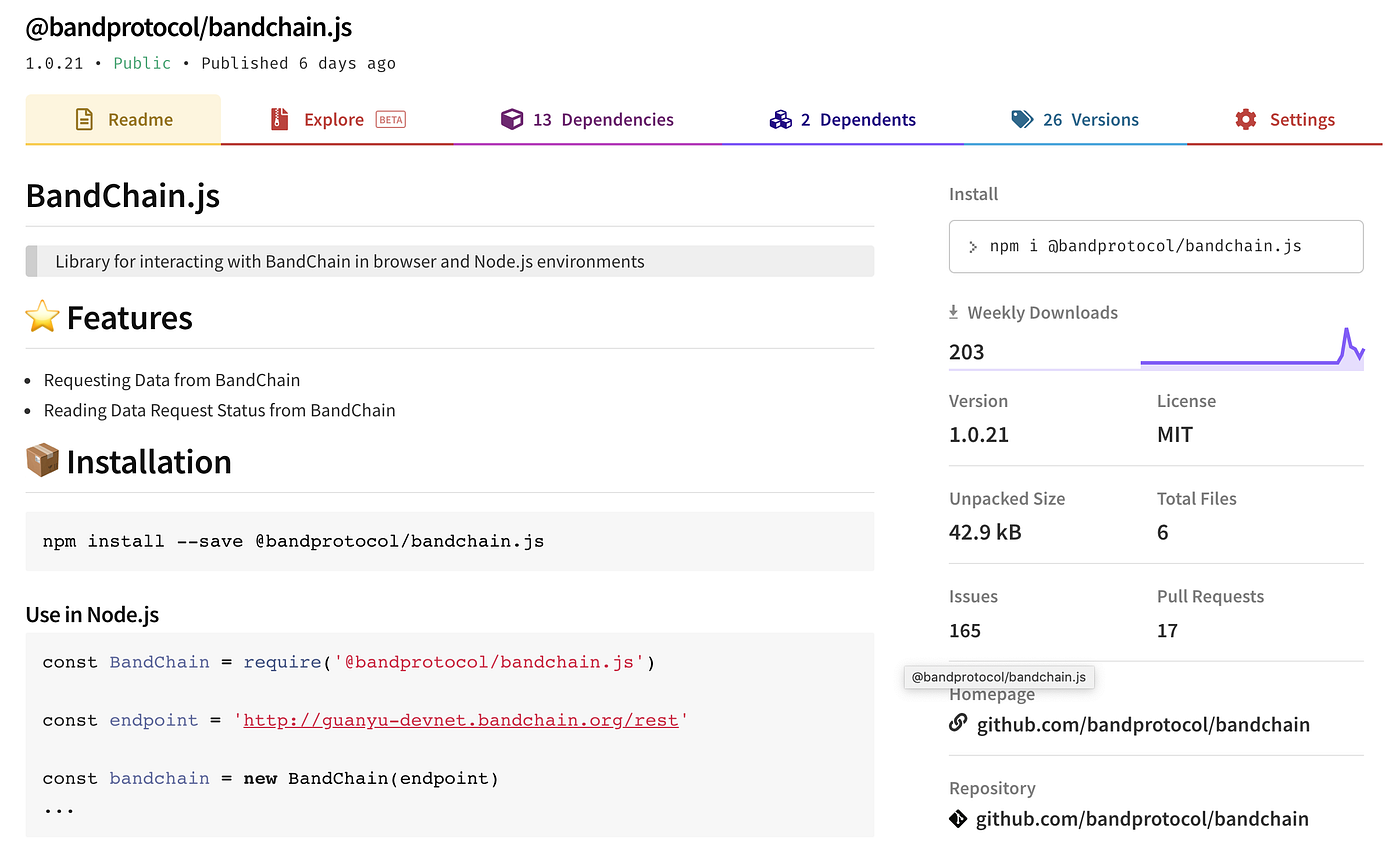The width and height of the screenshot is (1400, 849).
Task: Open the Homepage github.com/bandprotocol/bandchain link
Action: point(1143,724)
